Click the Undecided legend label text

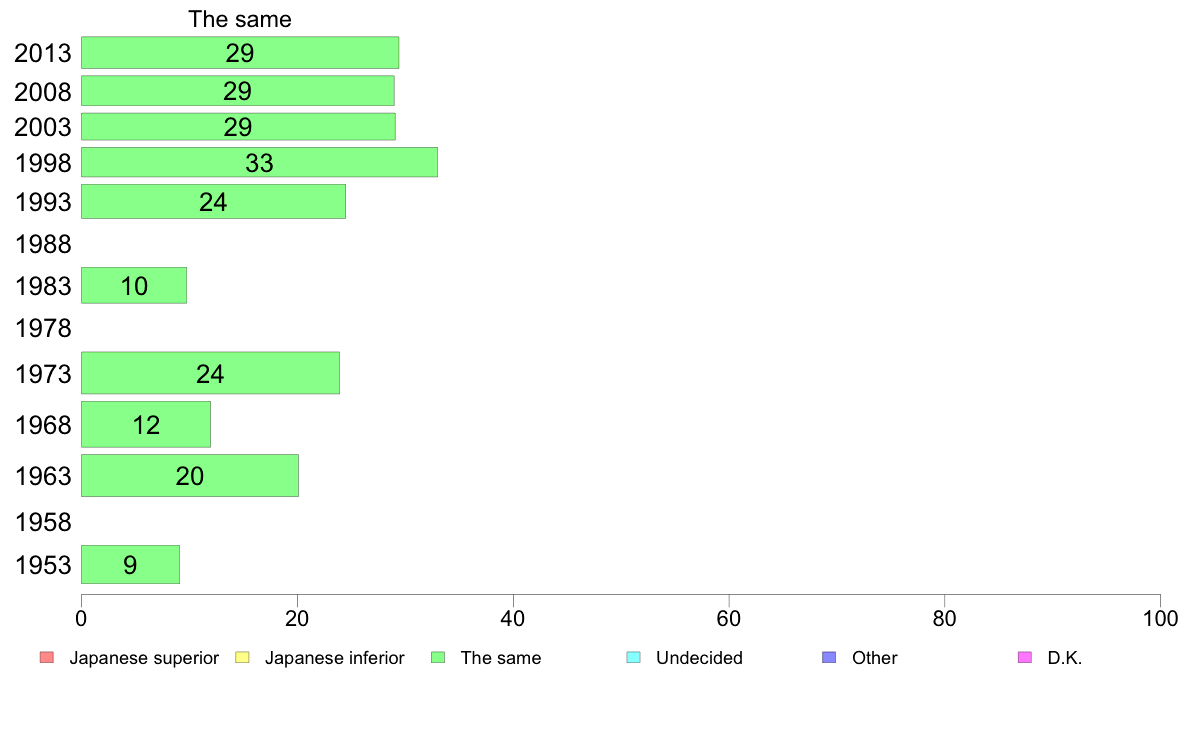coord(699,658)
